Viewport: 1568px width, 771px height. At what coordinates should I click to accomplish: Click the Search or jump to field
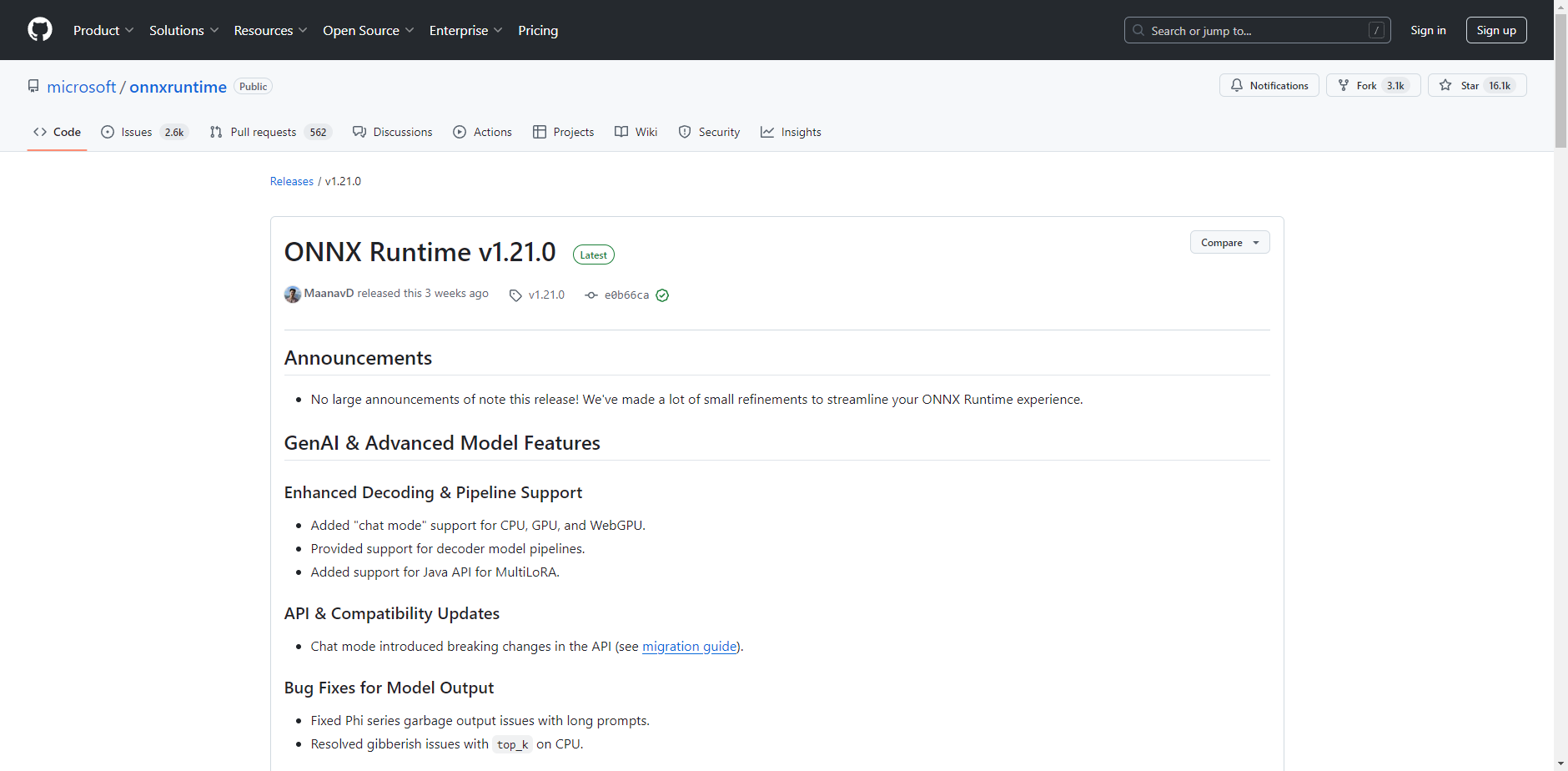(1257, 30)
